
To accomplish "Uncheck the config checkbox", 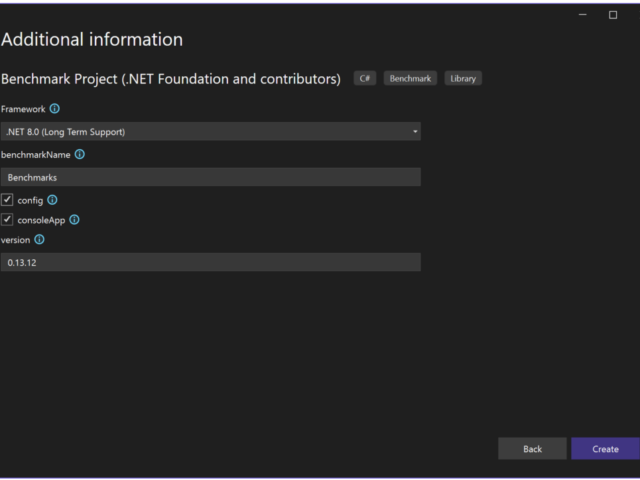I will 8,200.
